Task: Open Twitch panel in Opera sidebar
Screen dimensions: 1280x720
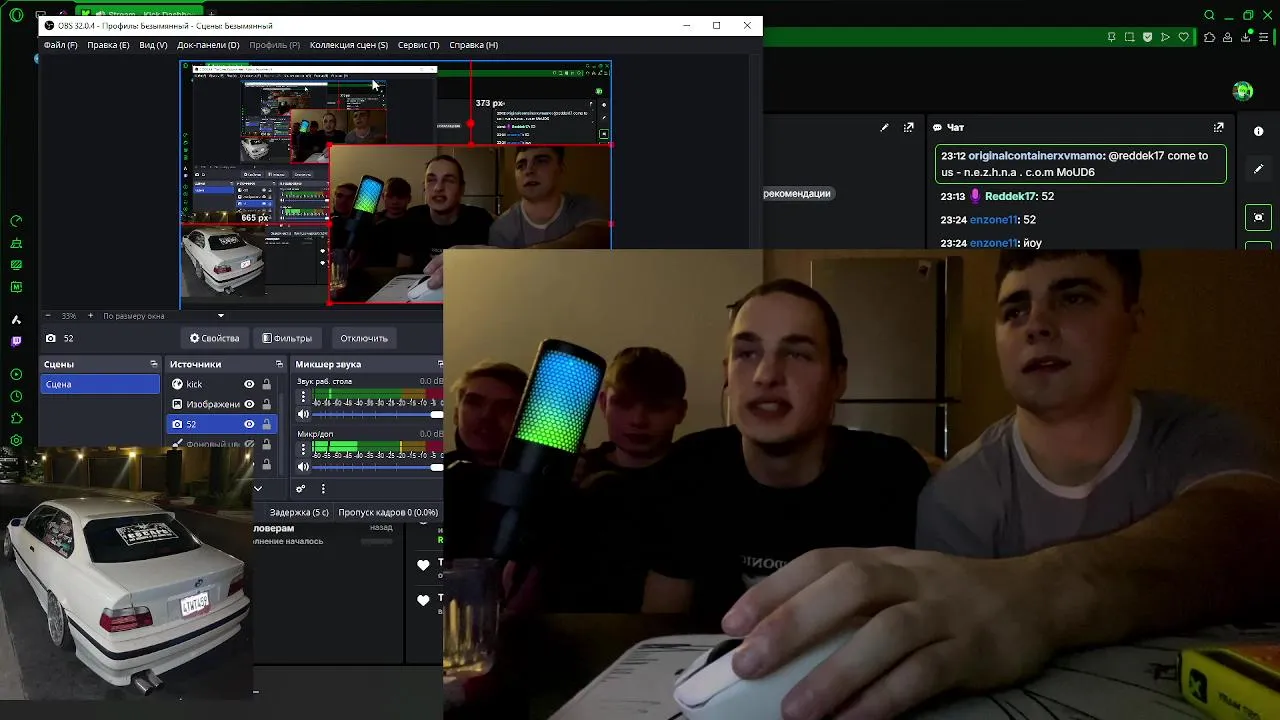Action: [16, 342]
